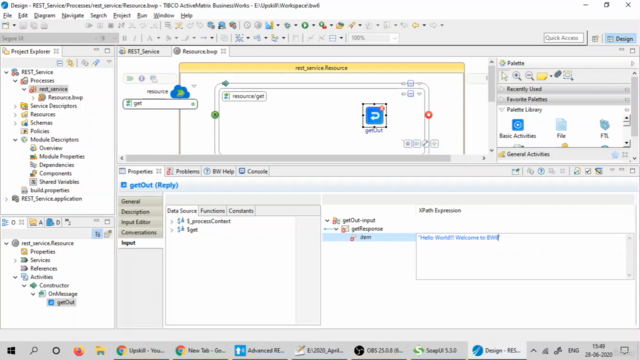Switch to Design perspective
Image resolution: width=640 pixels, height=360 pixels.
[620, 39]
